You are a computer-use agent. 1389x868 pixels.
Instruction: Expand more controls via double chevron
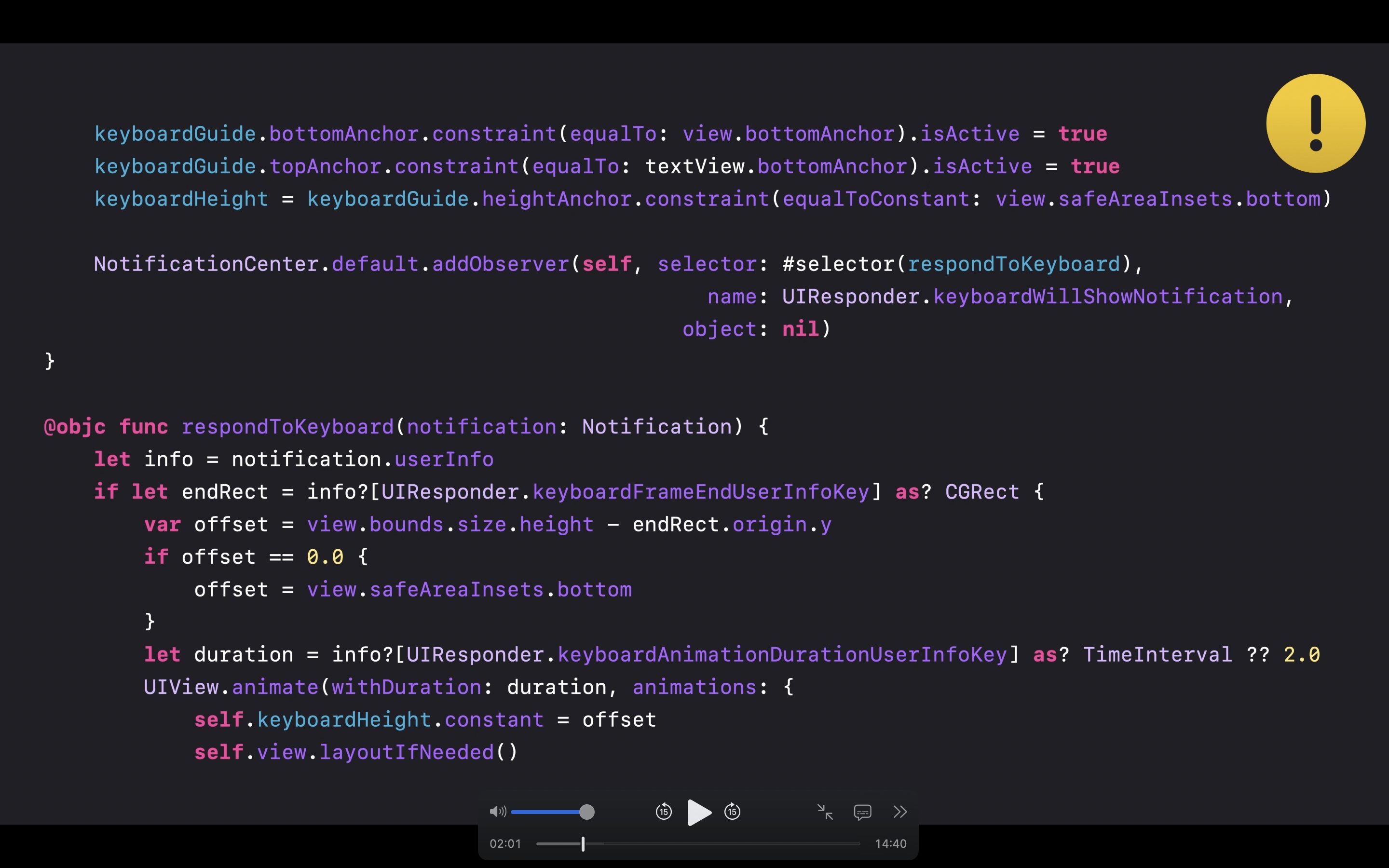[900, 812]
